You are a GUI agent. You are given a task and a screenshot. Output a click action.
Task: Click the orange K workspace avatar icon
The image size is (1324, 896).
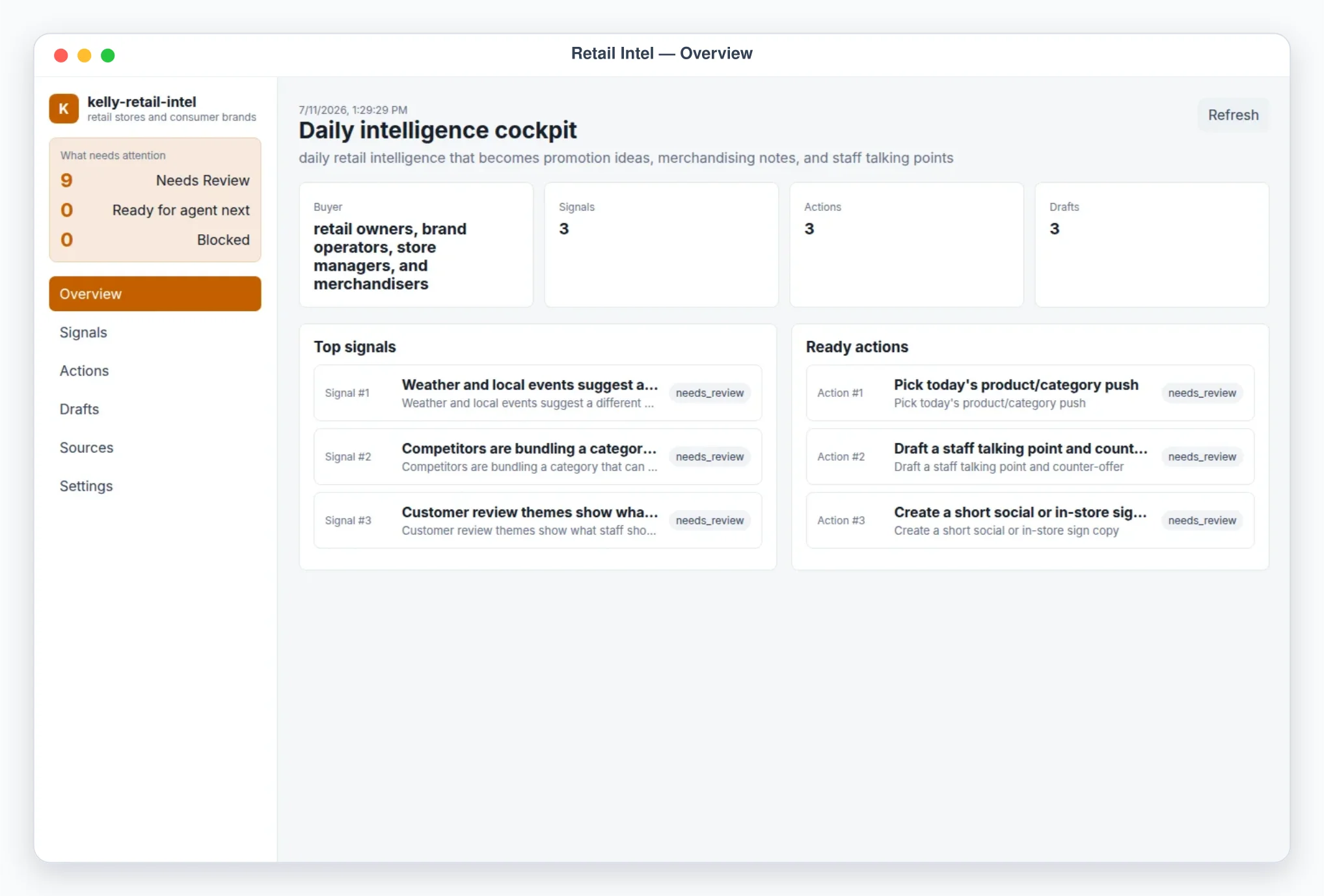(64, 109)
